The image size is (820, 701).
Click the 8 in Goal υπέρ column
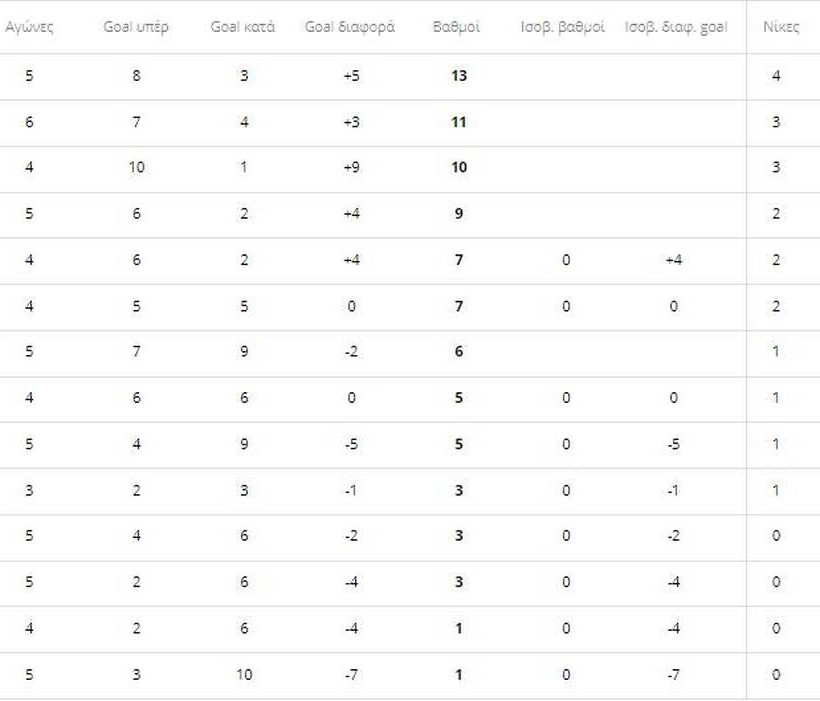coord(136,76)
